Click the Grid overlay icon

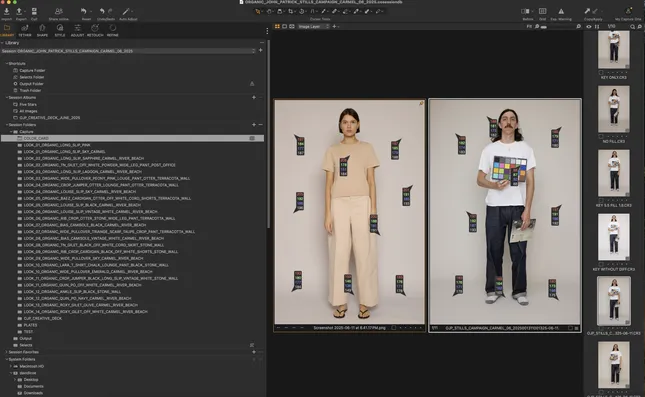(543, 12)
